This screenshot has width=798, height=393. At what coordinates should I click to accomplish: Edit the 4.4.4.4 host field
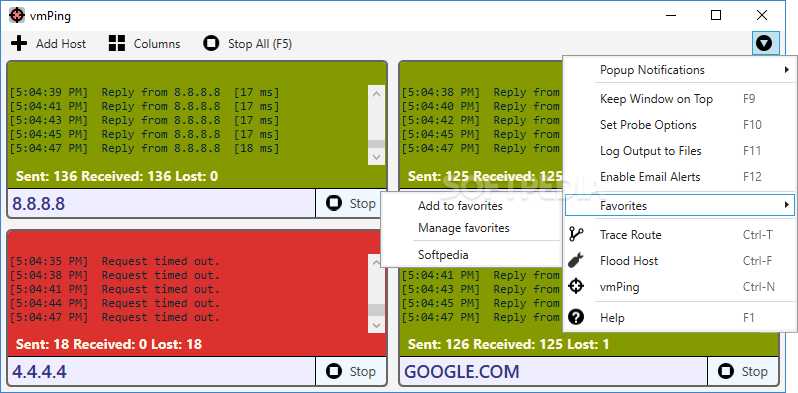tap(161, 372)
